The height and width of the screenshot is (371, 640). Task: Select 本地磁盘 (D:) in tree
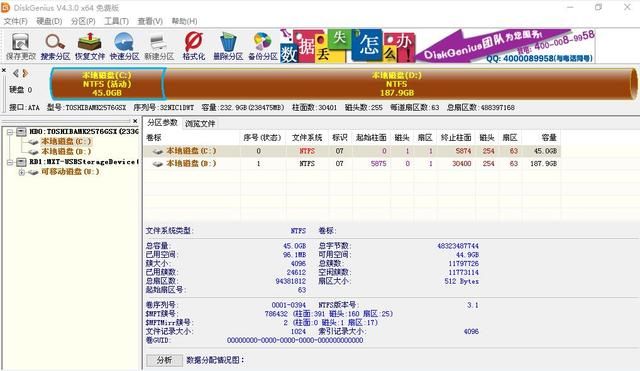pos(66,152)
